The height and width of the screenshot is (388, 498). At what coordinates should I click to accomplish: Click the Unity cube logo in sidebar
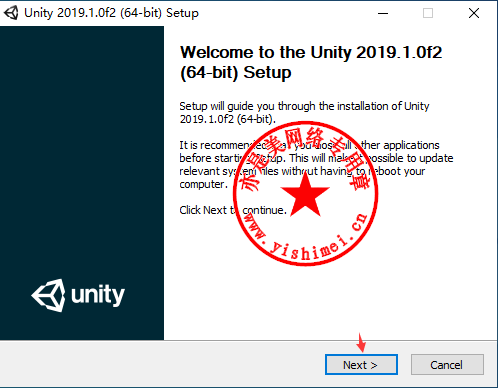pyautogui.click(x=48, y=295)
